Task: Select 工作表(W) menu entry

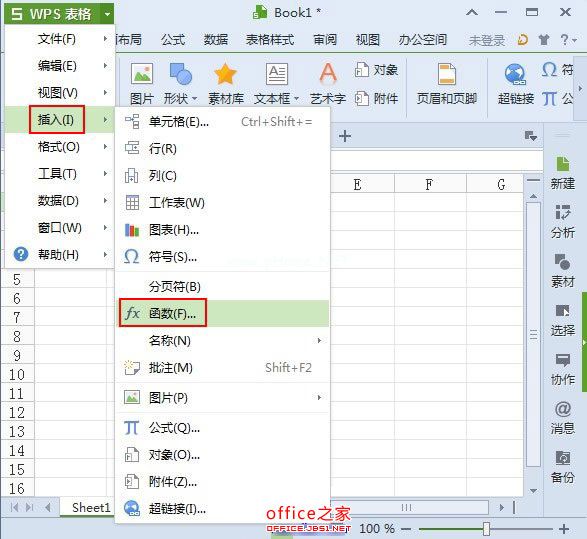Action: (x=223, y=202)
